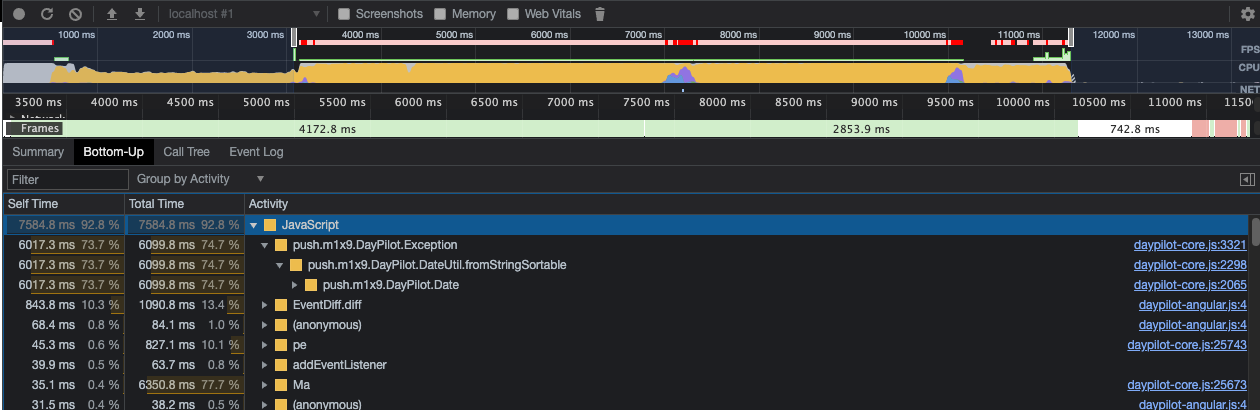Image resolution: width=1260 pixels, height=410 pixels.
Task: Open the Group by Activity dropdown
Action: point(200,179)
